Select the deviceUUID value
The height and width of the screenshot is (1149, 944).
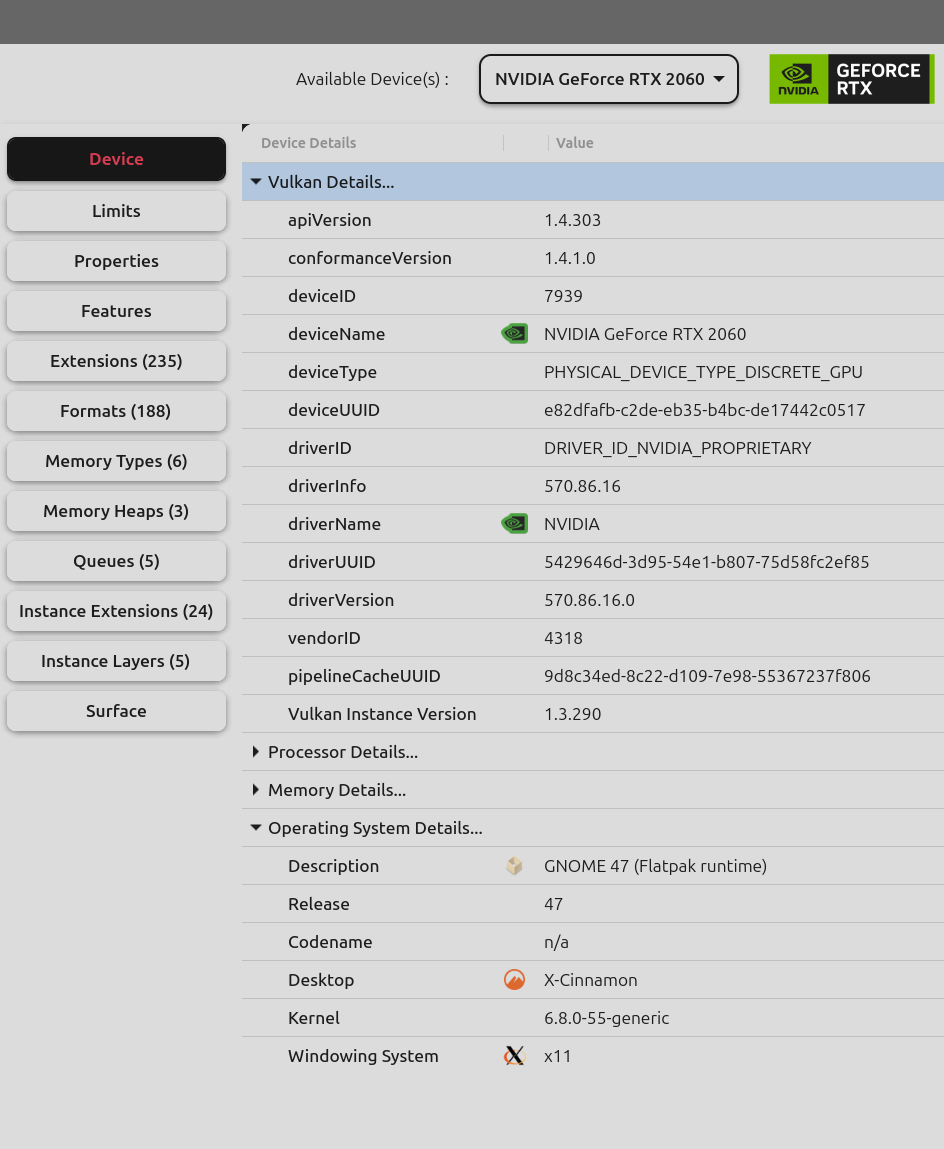704,410
